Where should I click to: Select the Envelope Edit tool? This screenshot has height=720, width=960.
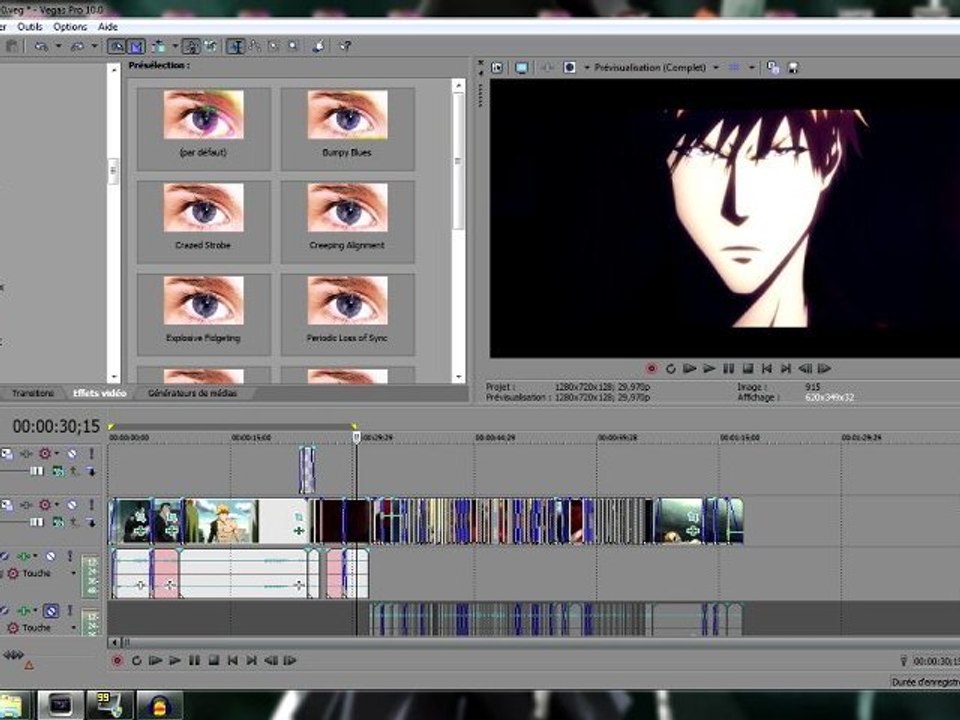[x=255, y=46]
